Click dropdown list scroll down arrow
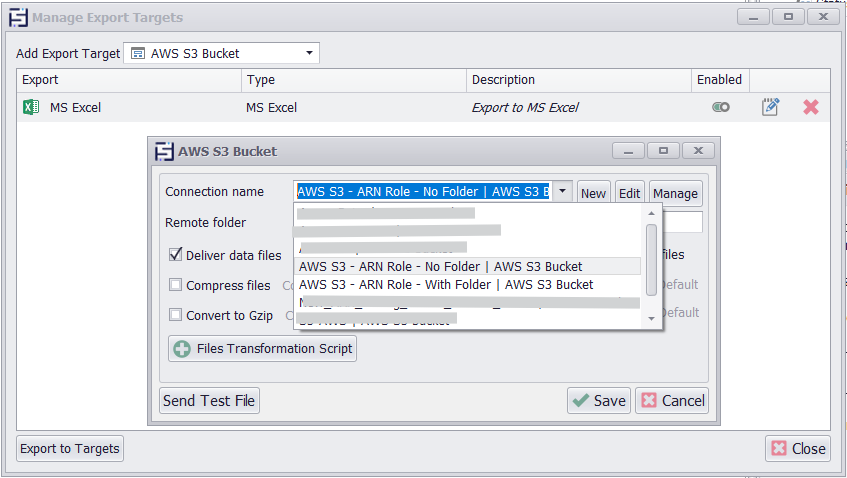847x478 pixels. (651, 319)
